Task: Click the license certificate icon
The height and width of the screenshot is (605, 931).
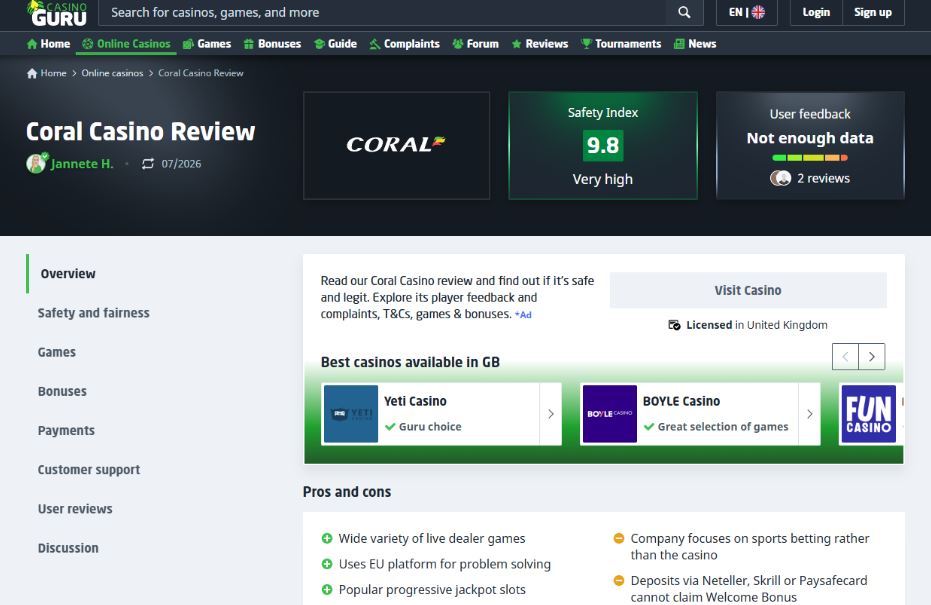Action: (x=674, y=325)
